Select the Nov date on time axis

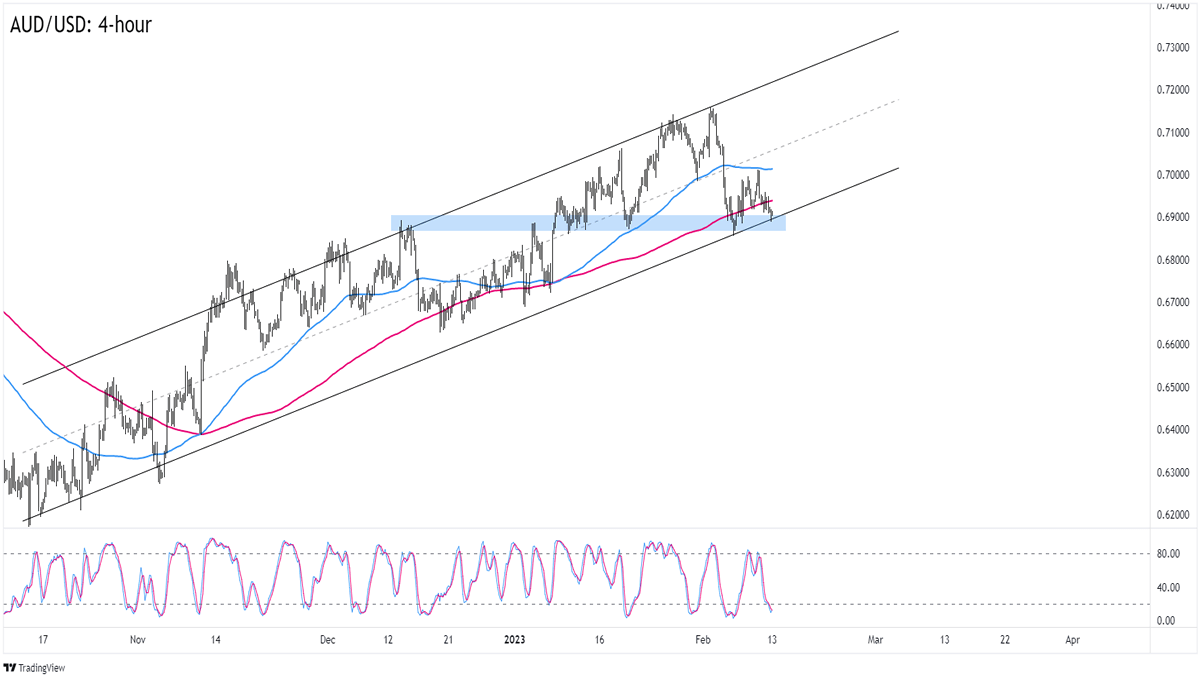(x=138, y=639)
